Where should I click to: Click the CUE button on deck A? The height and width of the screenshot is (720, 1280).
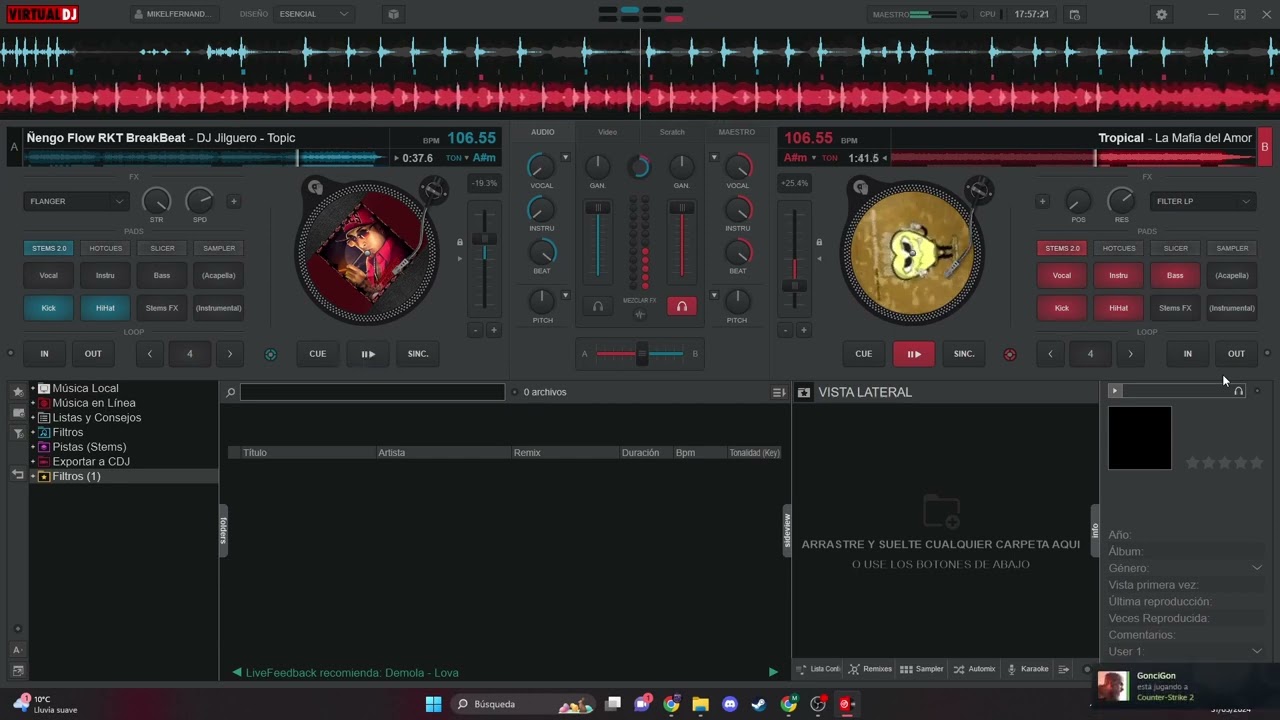[317, 354]
